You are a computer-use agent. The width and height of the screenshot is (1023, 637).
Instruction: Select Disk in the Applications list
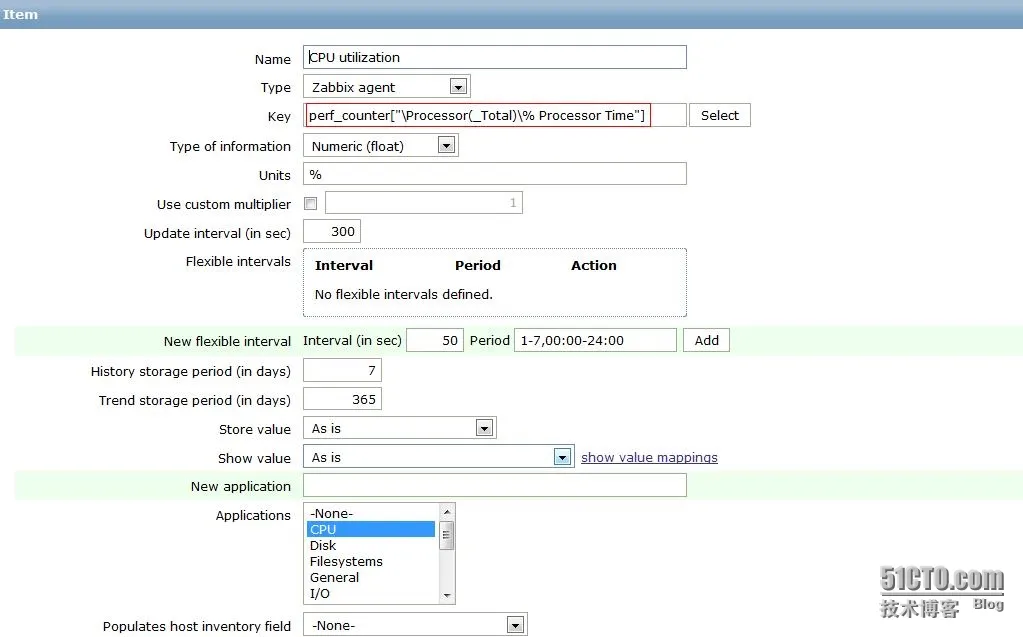click(x=371, y=546)
